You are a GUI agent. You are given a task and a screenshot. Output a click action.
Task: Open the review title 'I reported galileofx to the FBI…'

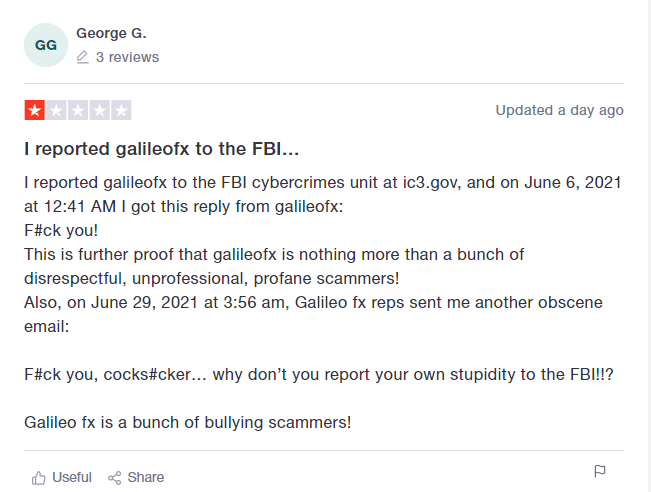click(x=162, y=149)
